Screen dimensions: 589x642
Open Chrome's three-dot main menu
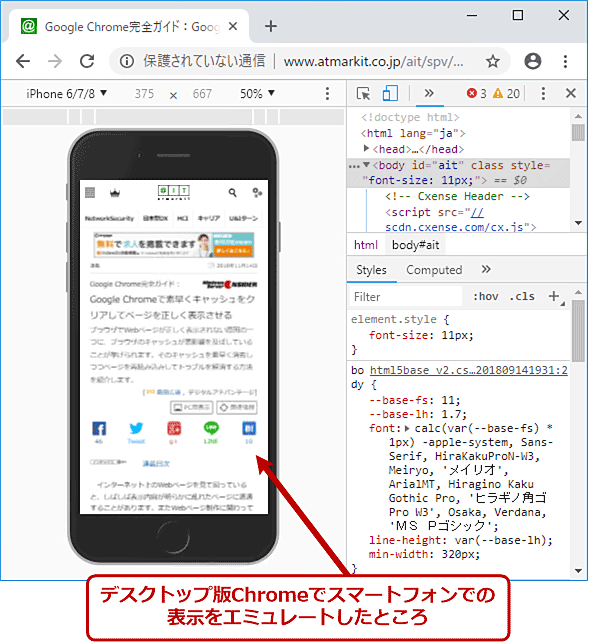[x=565, y=61]
